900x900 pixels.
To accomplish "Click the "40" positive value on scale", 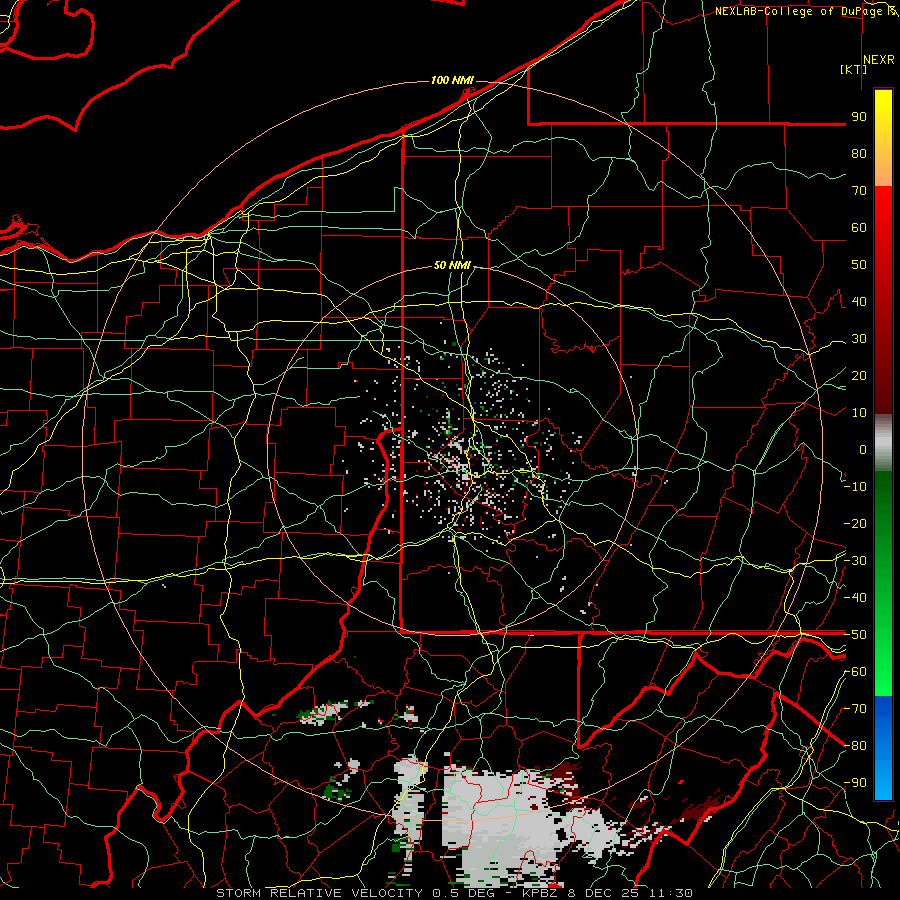I will [859, 301].
